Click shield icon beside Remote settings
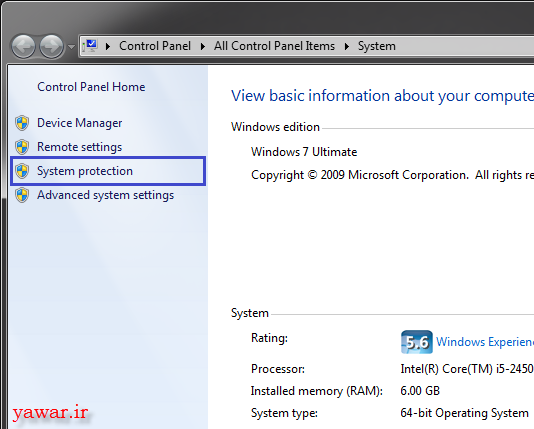The image size is (534, 429). coord(22,147)
